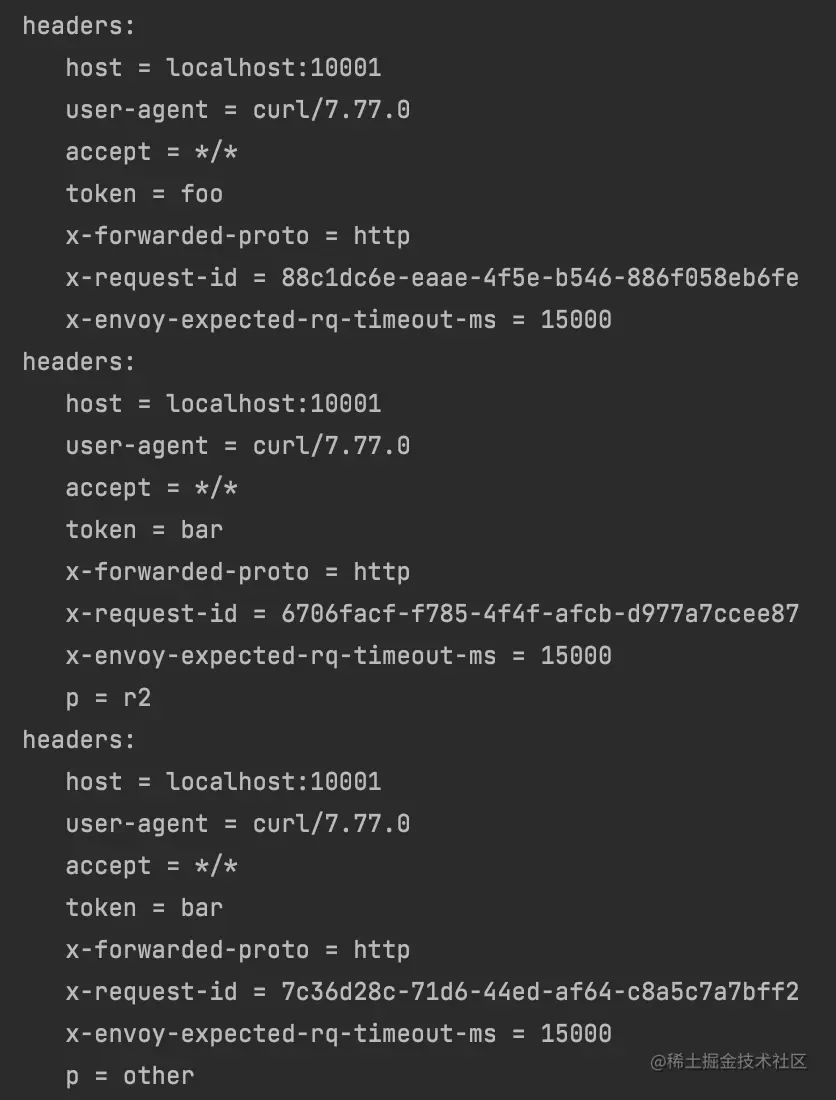Screen dimensions: 836x1100
Task: Click the first 'accept = */*' line
Action: coord(151,152)
